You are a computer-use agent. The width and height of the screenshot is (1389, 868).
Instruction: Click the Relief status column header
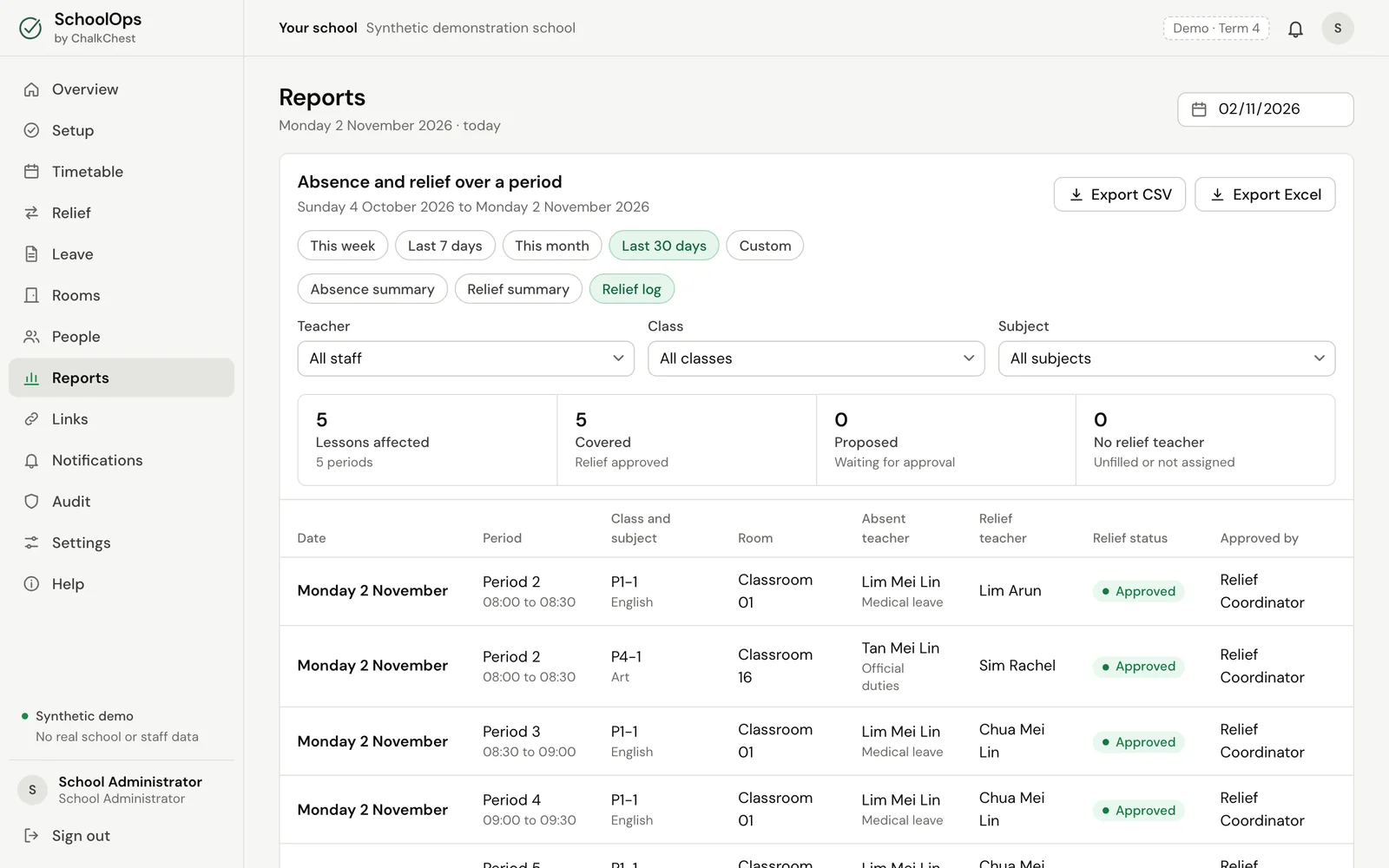(1130, 538)
